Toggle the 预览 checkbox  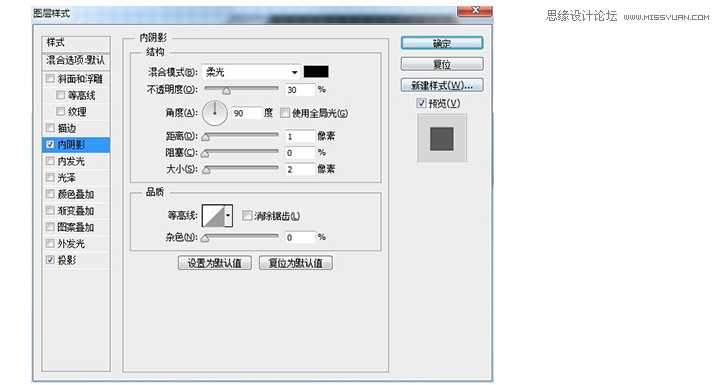421,103
